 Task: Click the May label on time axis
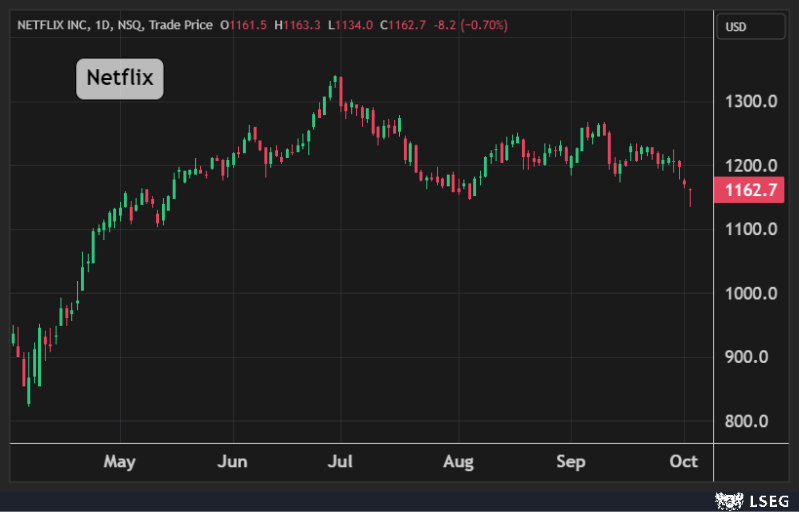119,462
